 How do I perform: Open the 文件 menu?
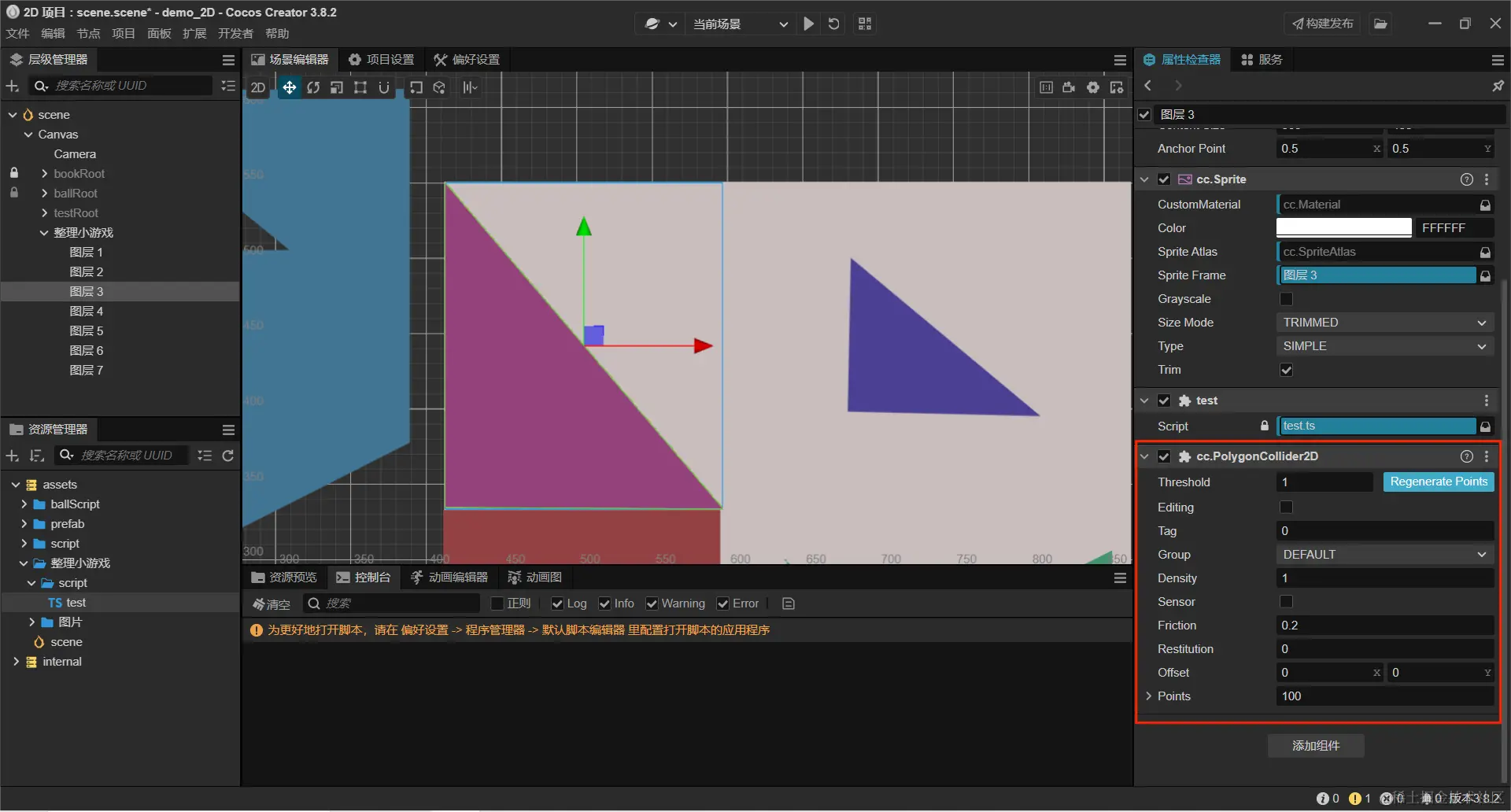tap(17, 34)
